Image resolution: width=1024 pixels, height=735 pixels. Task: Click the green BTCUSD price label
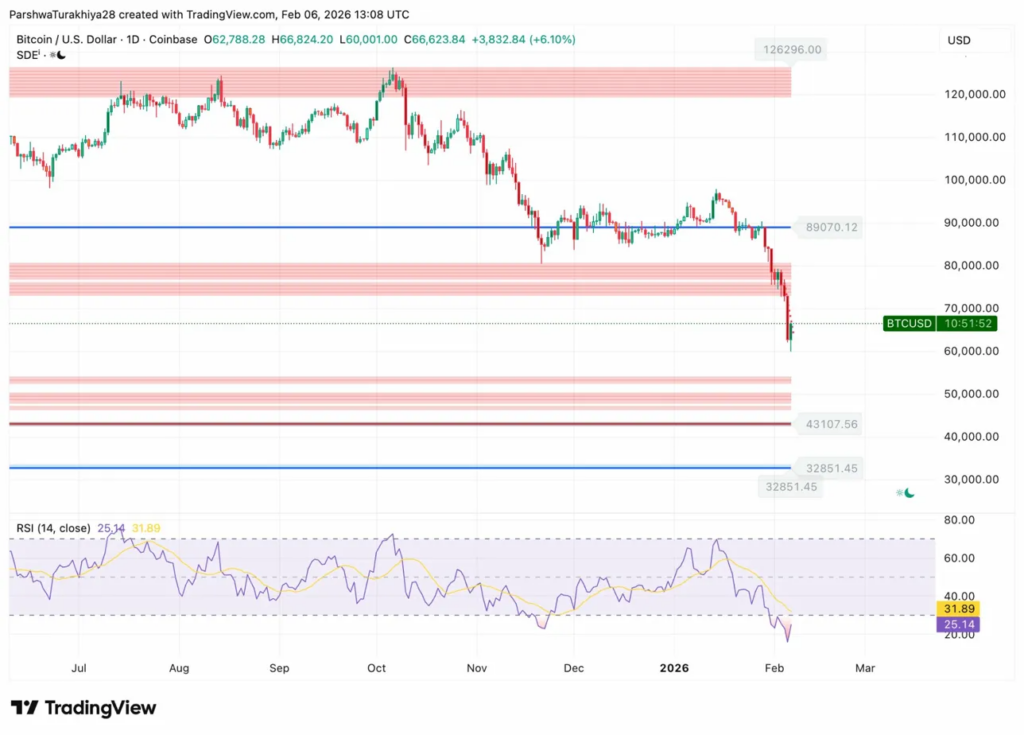click(x=909, y=323)
